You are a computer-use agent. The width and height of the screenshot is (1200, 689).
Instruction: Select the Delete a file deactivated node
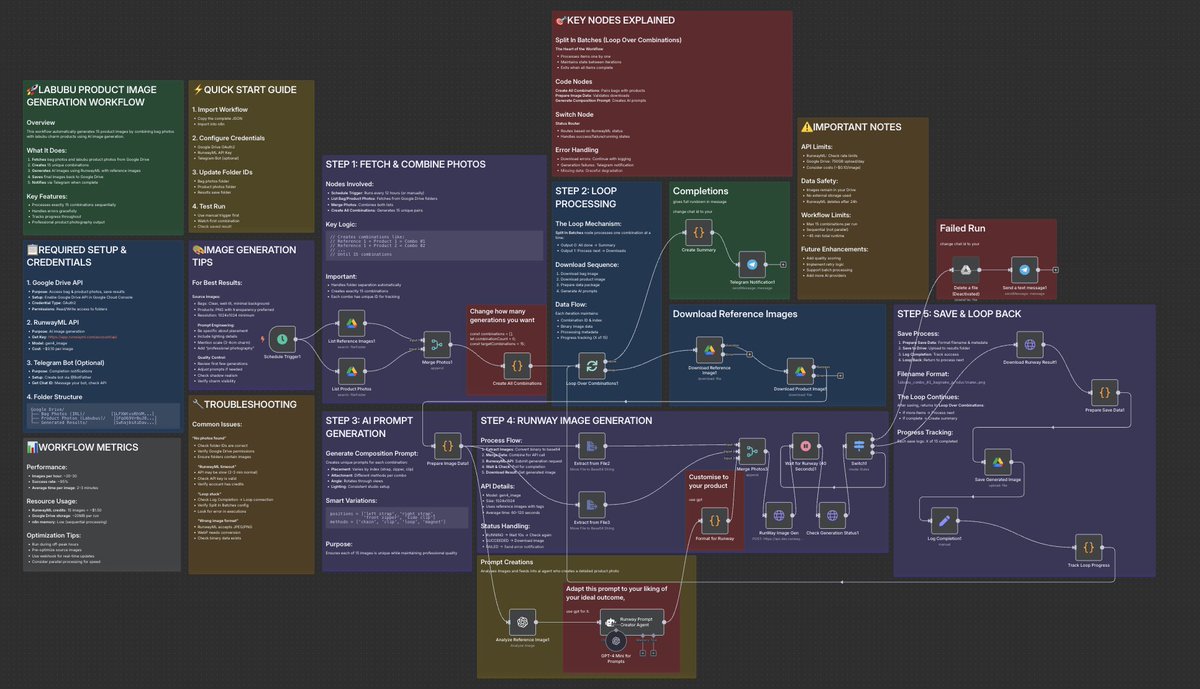[x=964, y=268]
